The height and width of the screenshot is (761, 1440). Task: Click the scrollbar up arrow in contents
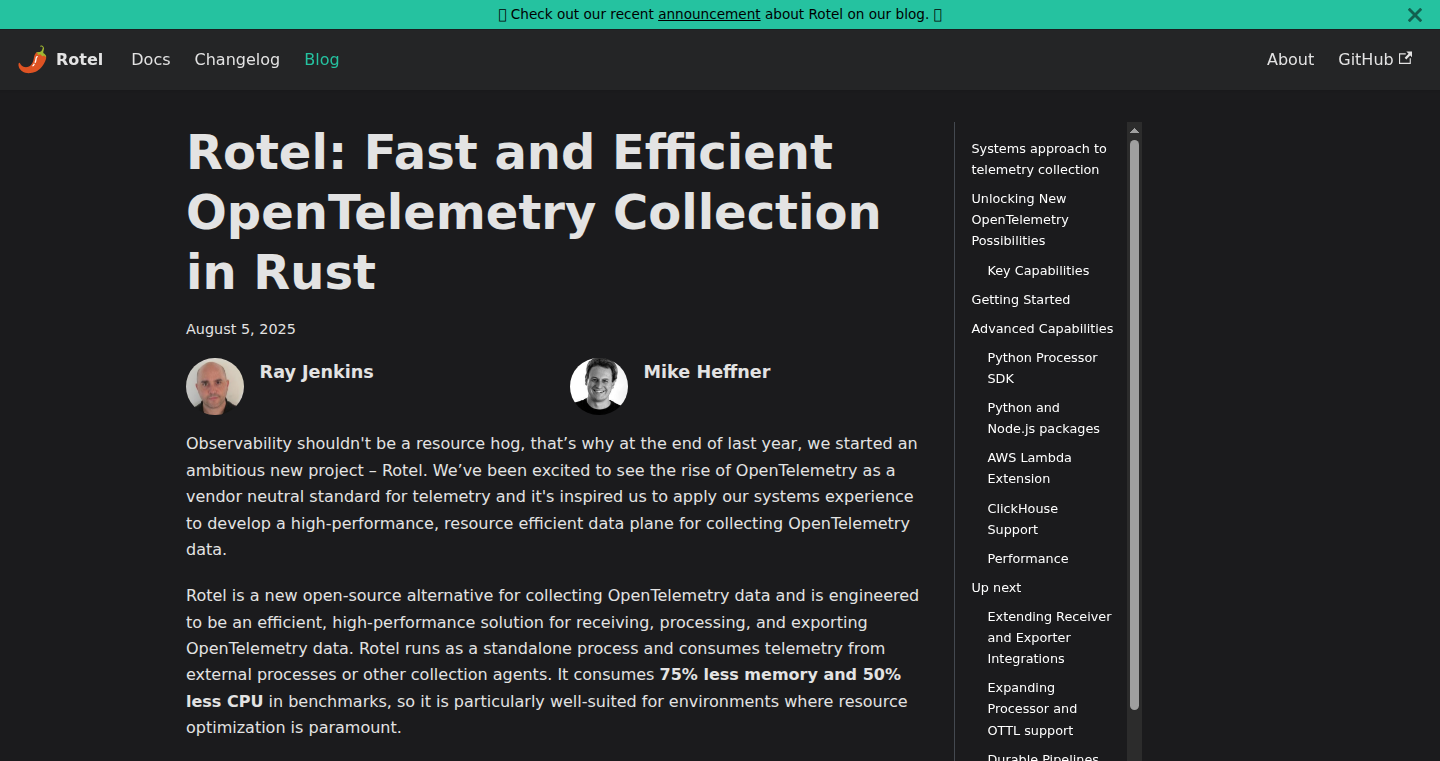[1134, 130]
